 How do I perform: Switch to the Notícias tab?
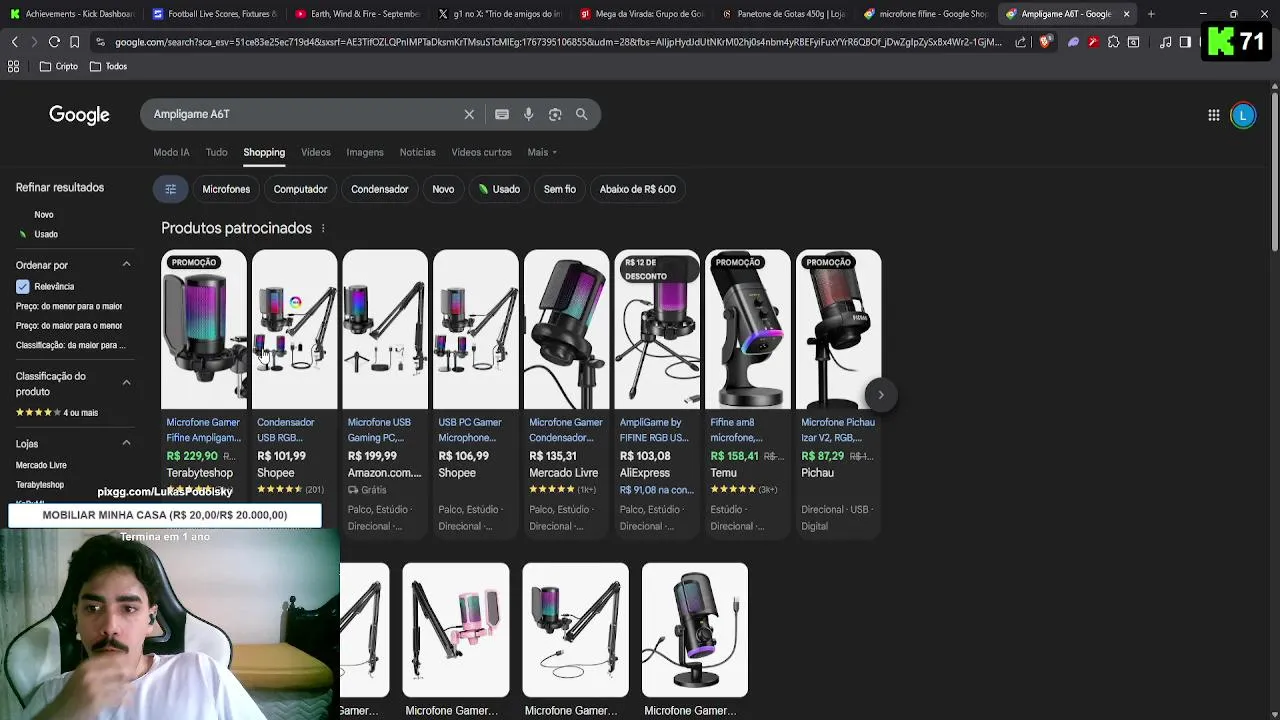(x=417, y=152)
